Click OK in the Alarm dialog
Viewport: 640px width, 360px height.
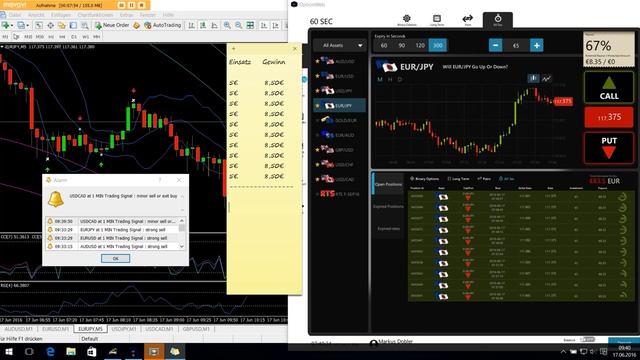116,258
